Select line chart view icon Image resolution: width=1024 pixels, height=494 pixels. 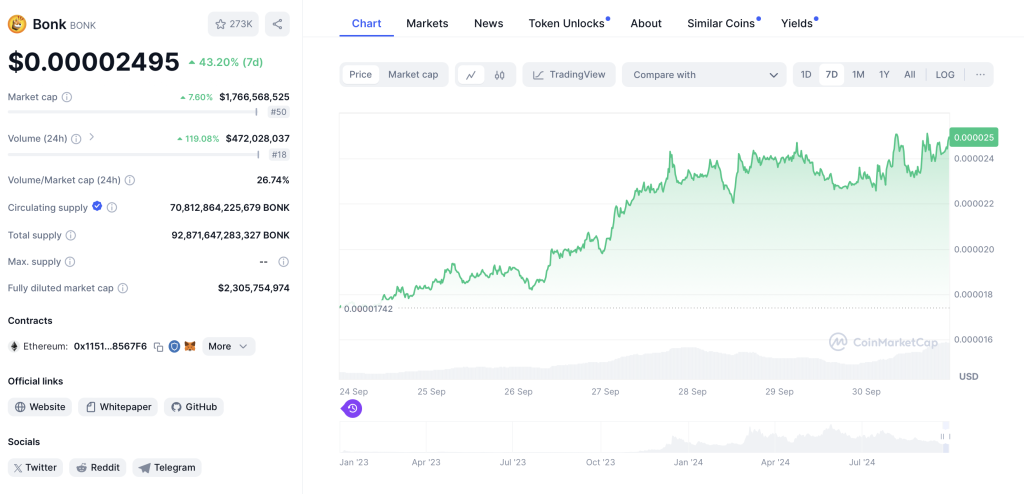point(471,75)
